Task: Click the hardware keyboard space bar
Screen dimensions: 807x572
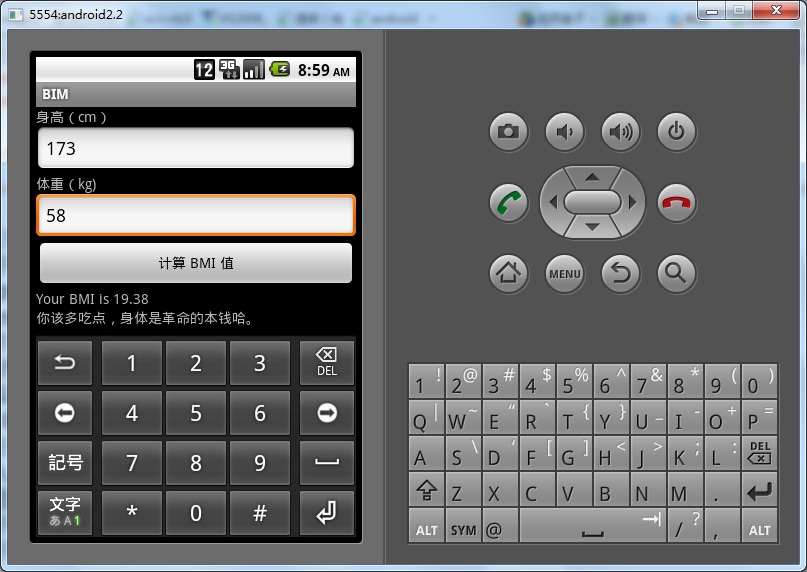Action: pos(593,526)
